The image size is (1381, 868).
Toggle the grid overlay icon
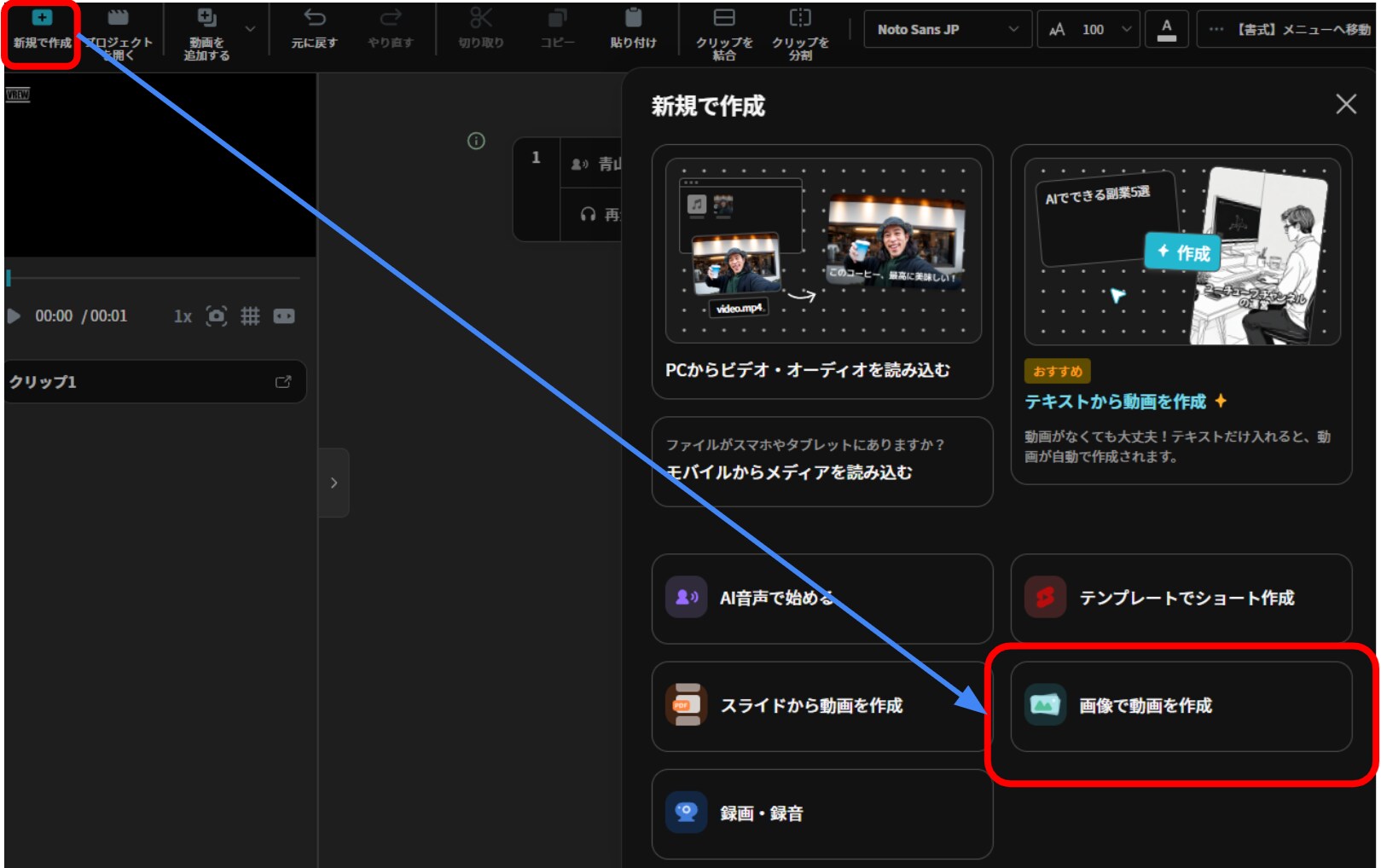pos(250,316)
